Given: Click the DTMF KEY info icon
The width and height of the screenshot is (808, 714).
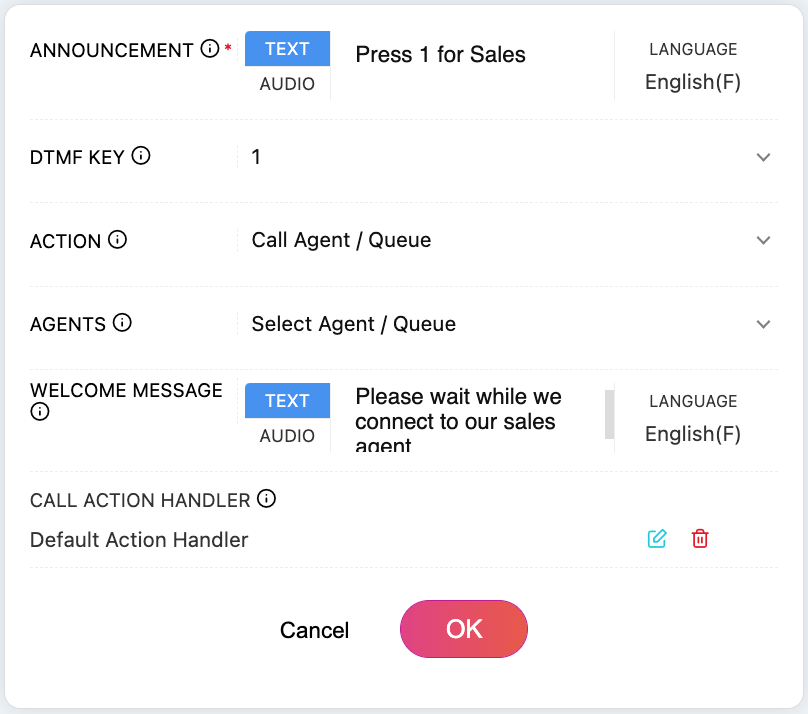Looking at the screenshot, I should tap(141, 156).
